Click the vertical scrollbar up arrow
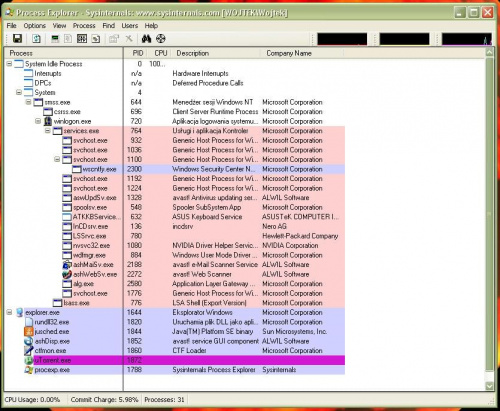500x411 pixels. (x=489, y=53)
